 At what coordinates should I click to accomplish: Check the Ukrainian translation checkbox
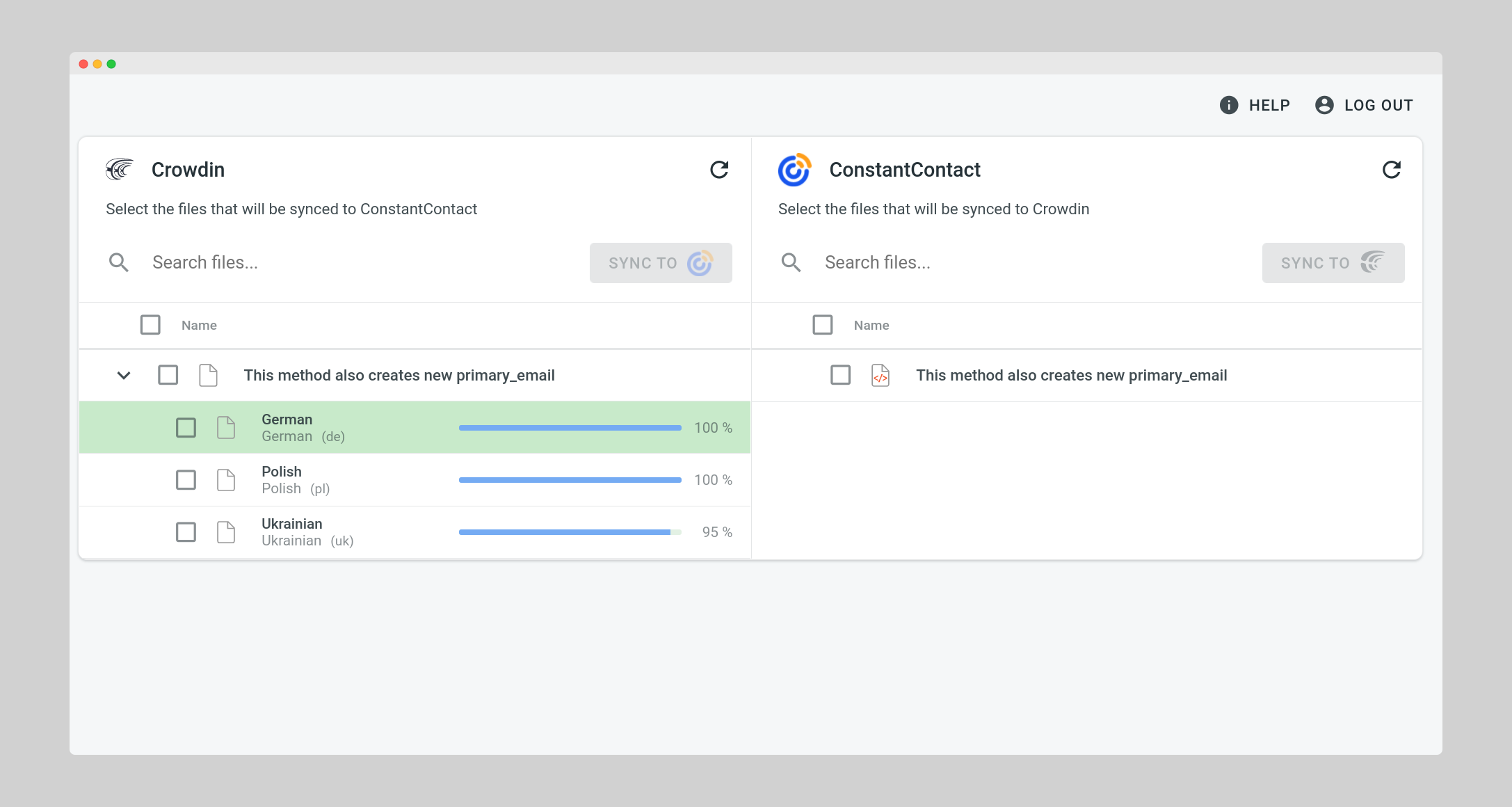coord(186,532)
